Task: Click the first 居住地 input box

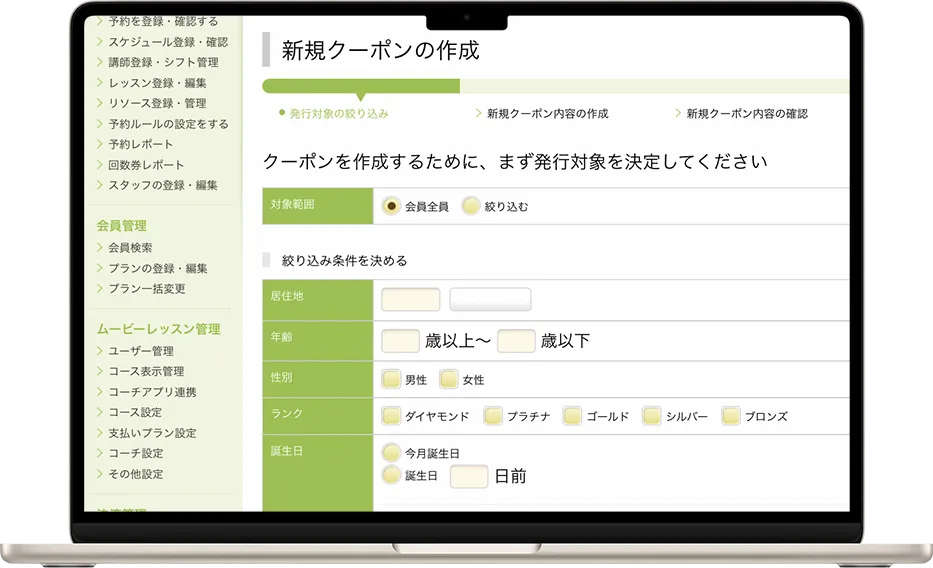Action: pos(411,299)
